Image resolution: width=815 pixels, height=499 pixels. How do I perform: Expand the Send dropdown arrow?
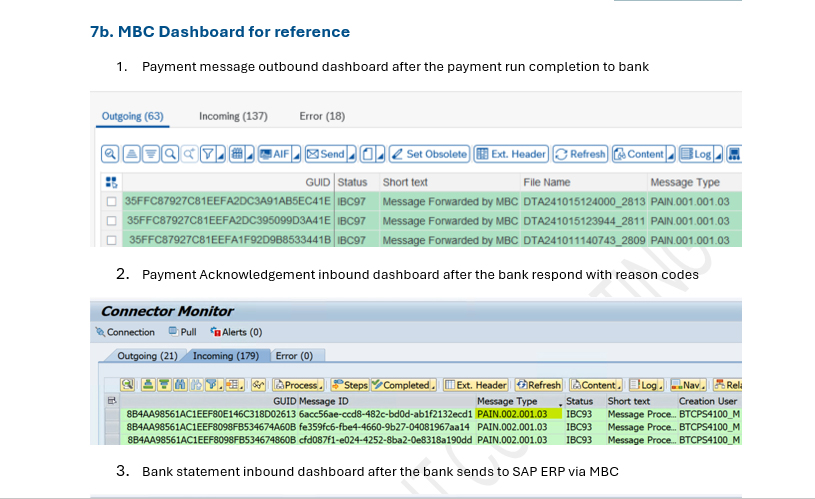[351, 154]
